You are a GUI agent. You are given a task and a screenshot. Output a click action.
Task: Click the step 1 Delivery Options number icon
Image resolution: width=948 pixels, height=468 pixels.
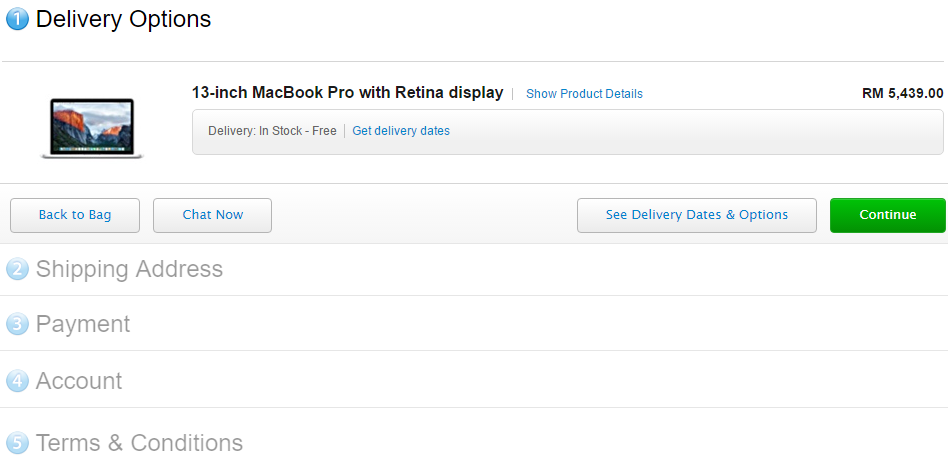coord(17,19)
